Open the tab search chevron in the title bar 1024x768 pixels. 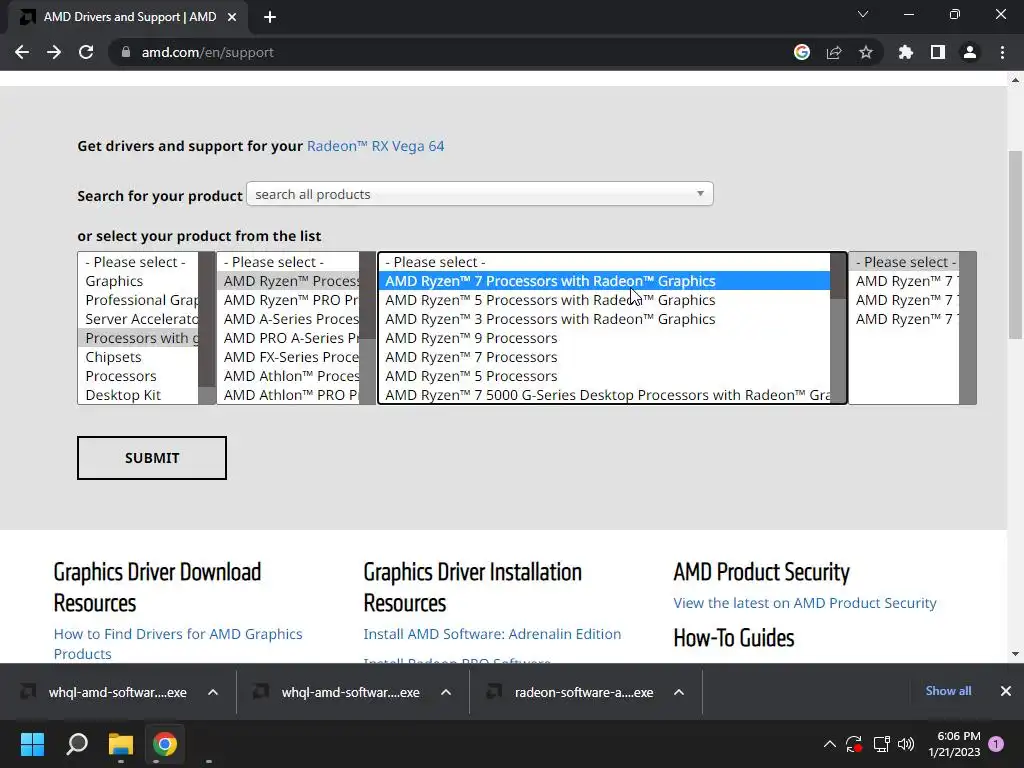click(x=863, y=14)
